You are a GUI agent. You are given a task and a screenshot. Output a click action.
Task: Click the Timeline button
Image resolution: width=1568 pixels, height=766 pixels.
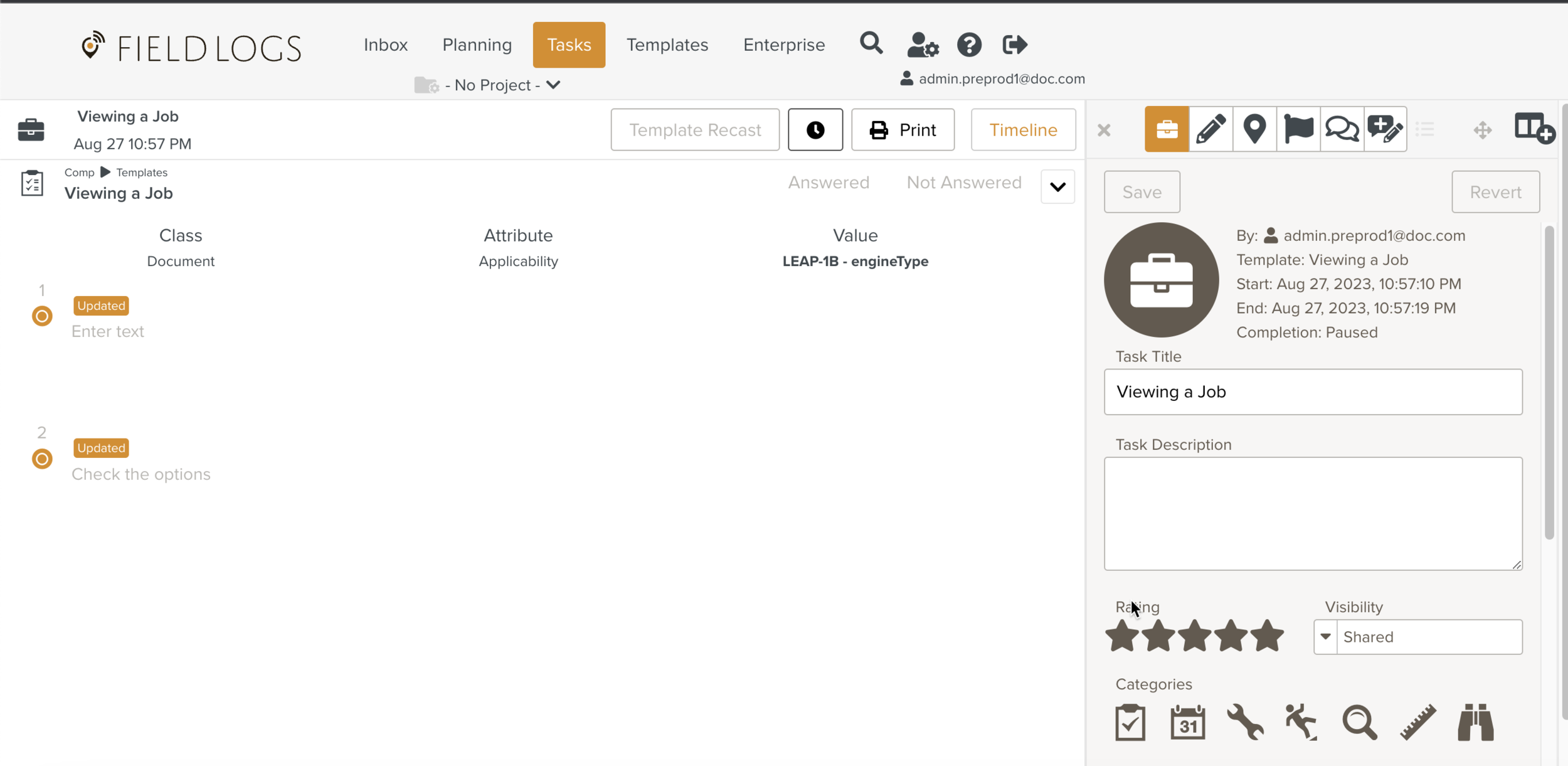pos(1023,130)
